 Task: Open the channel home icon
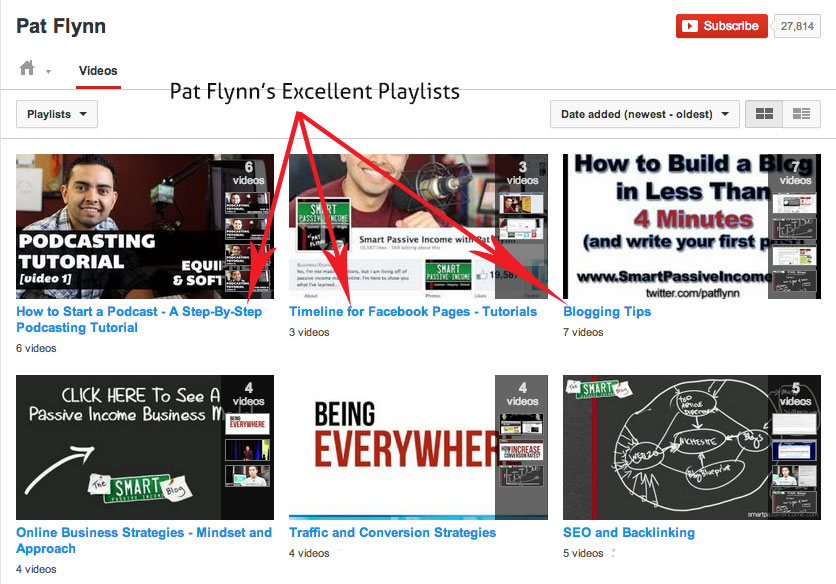coord(27,68)
